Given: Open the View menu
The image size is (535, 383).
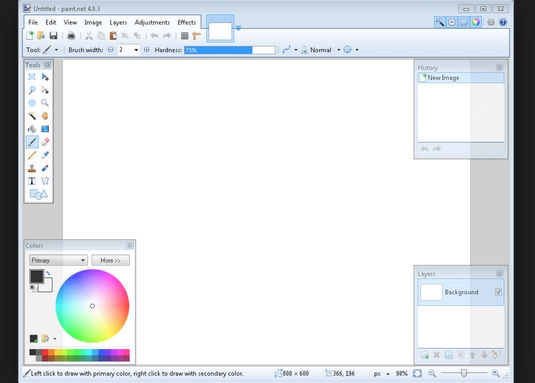Looking at the screenshot, I should (x=70, y=23).
